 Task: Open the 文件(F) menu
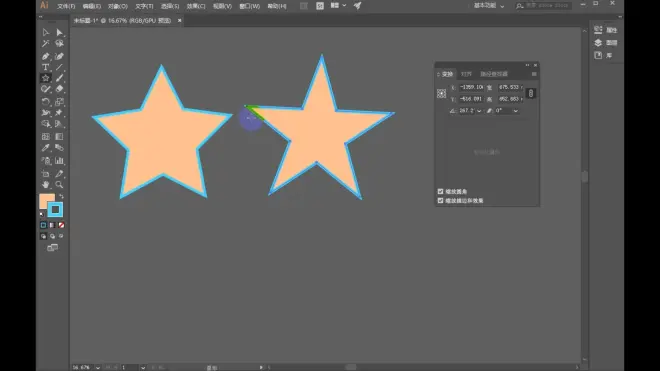66,6
